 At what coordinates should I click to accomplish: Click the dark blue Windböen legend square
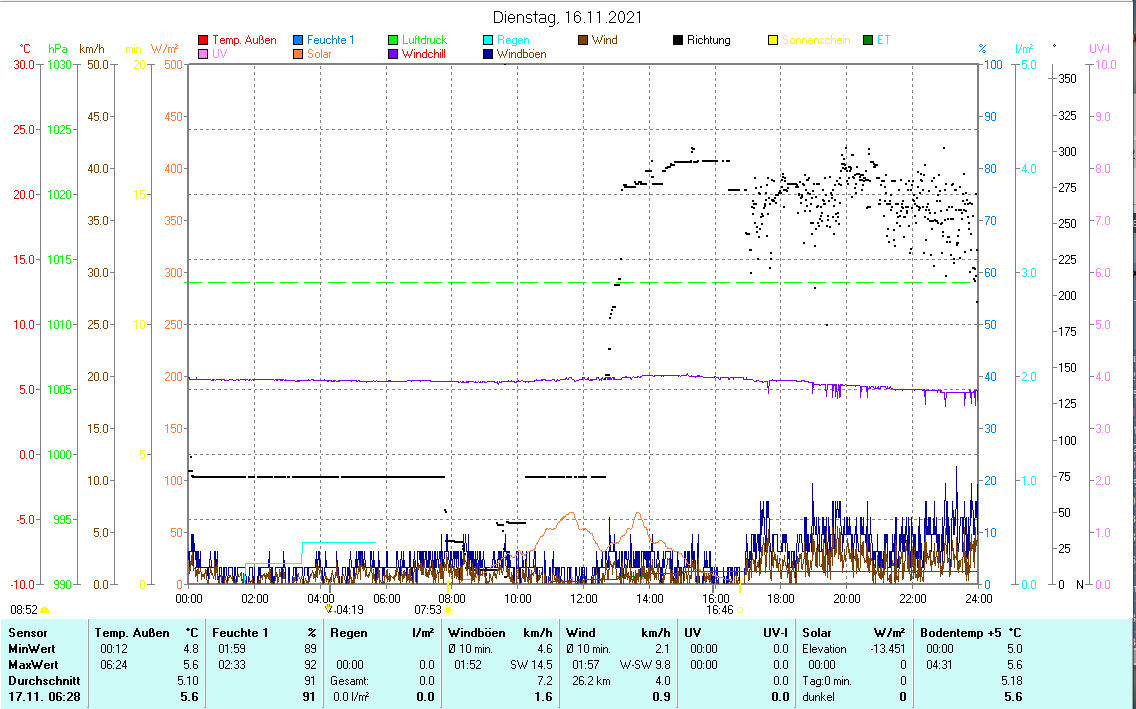pos(488,55)
